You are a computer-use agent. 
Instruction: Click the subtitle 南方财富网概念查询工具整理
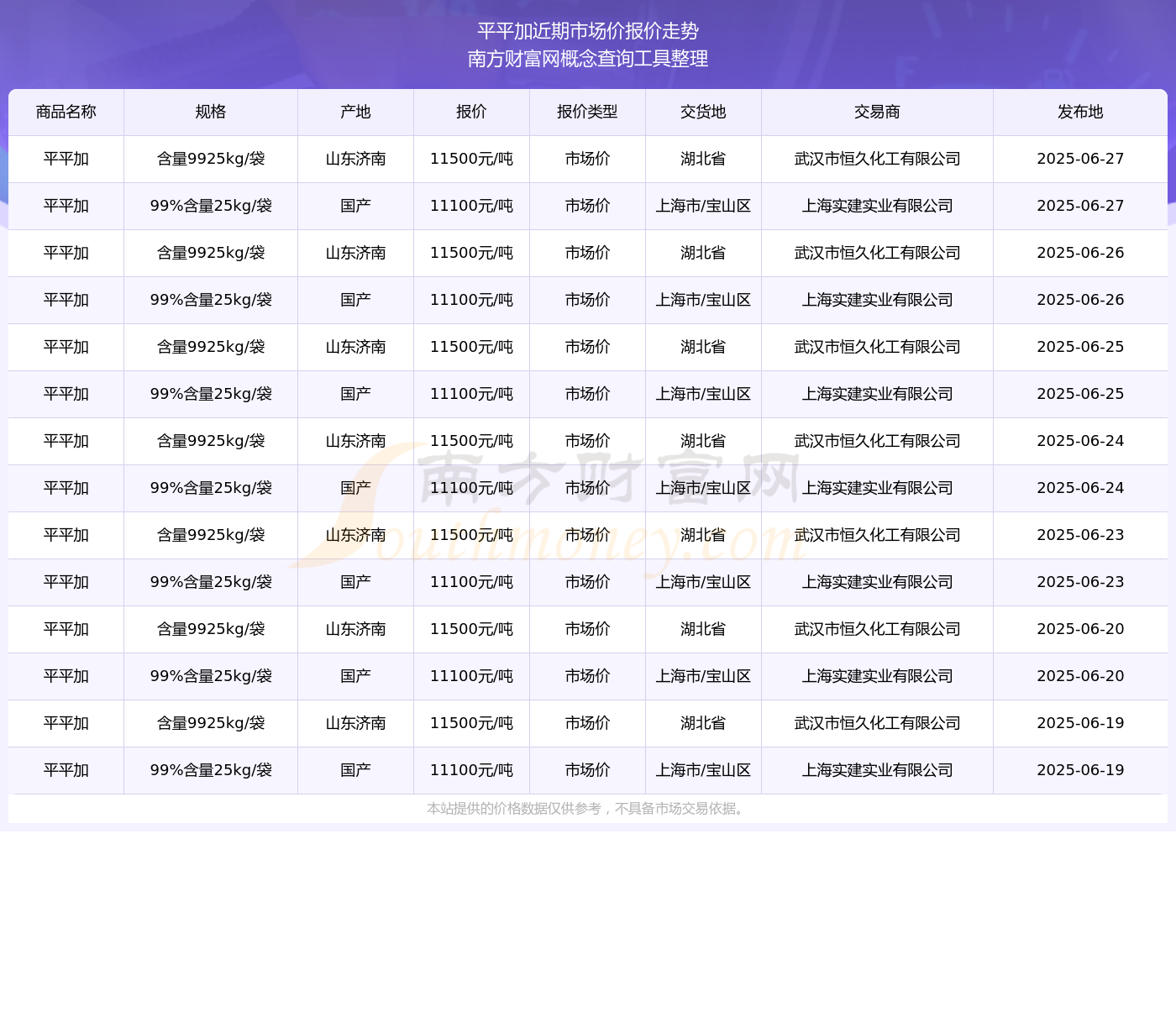(588, 59)
